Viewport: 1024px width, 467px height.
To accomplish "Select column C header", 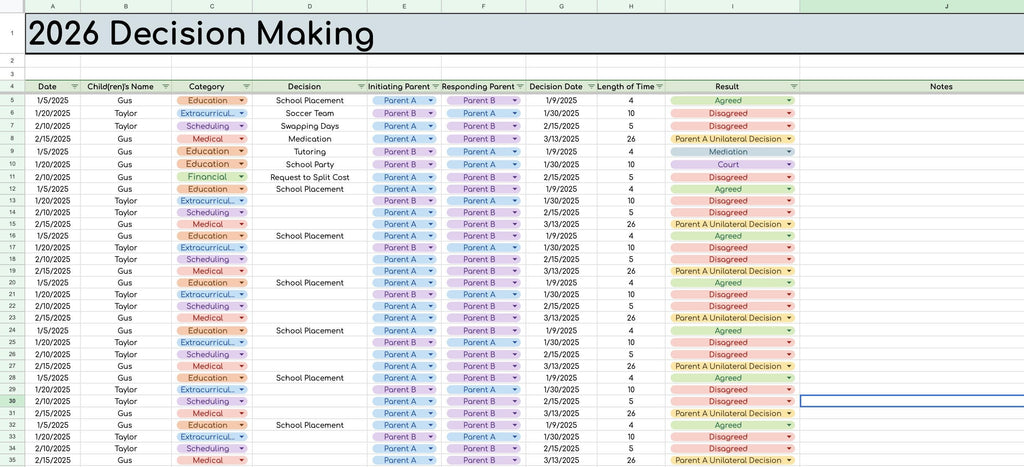I will 212,6.
